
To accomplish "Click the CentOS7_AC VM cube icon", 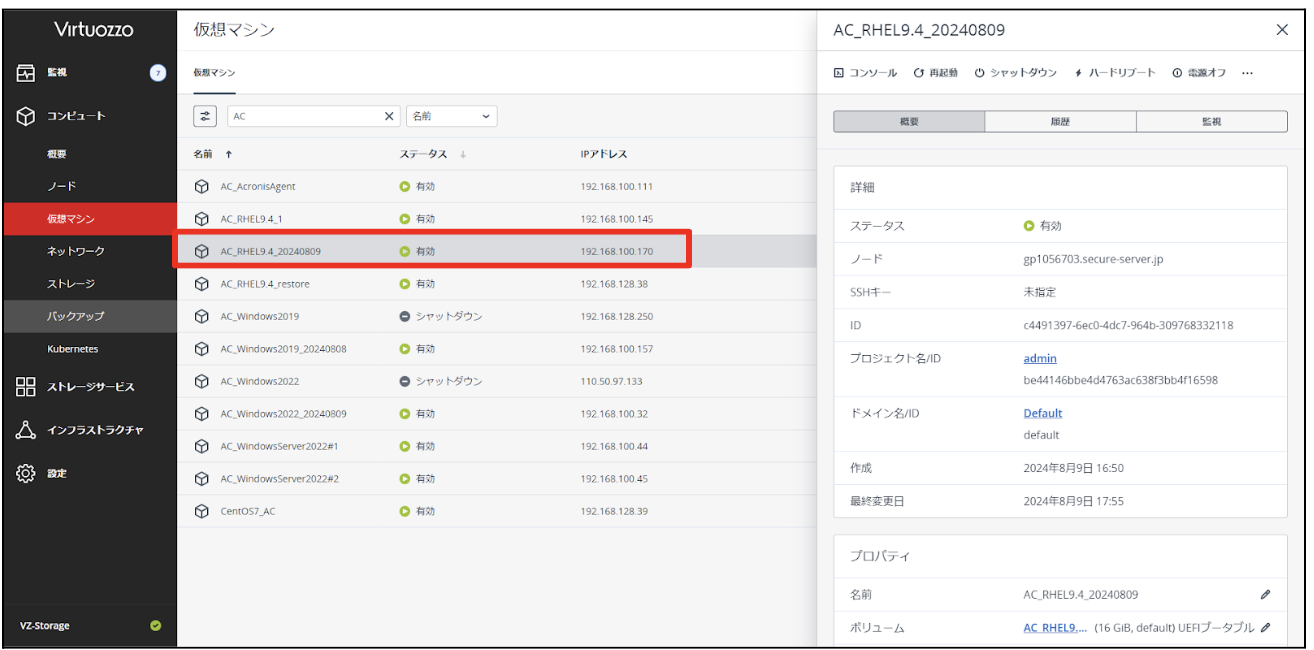I will tap(201, 511).
